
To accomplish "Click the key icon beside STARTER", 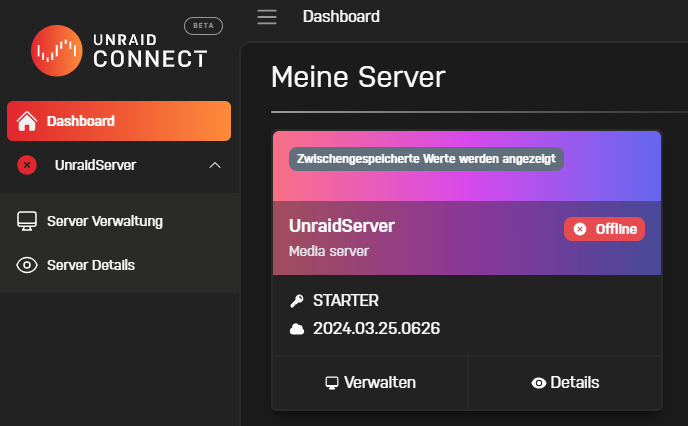I will click(297, 301).
